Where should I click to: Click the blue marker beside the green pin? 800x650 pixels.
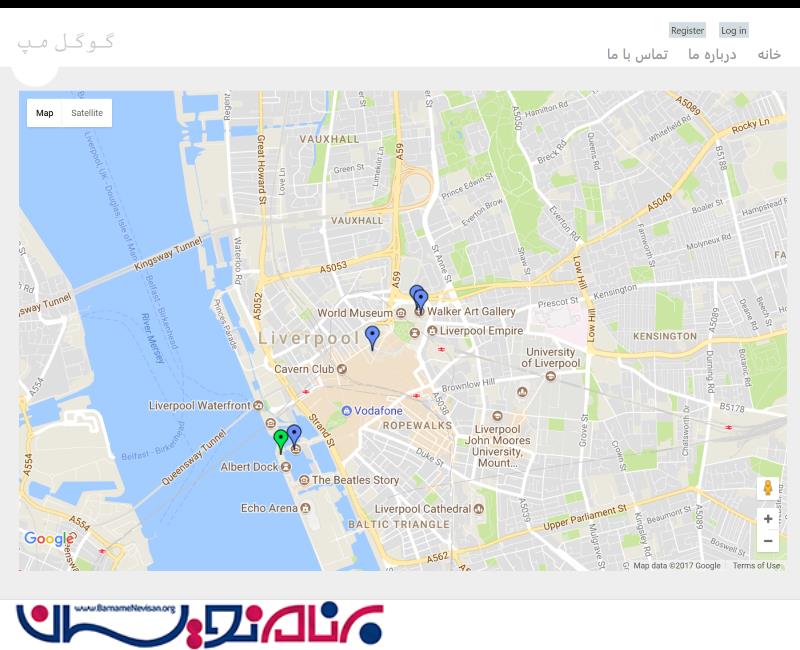pyautogui.click(x=294, y=435)
